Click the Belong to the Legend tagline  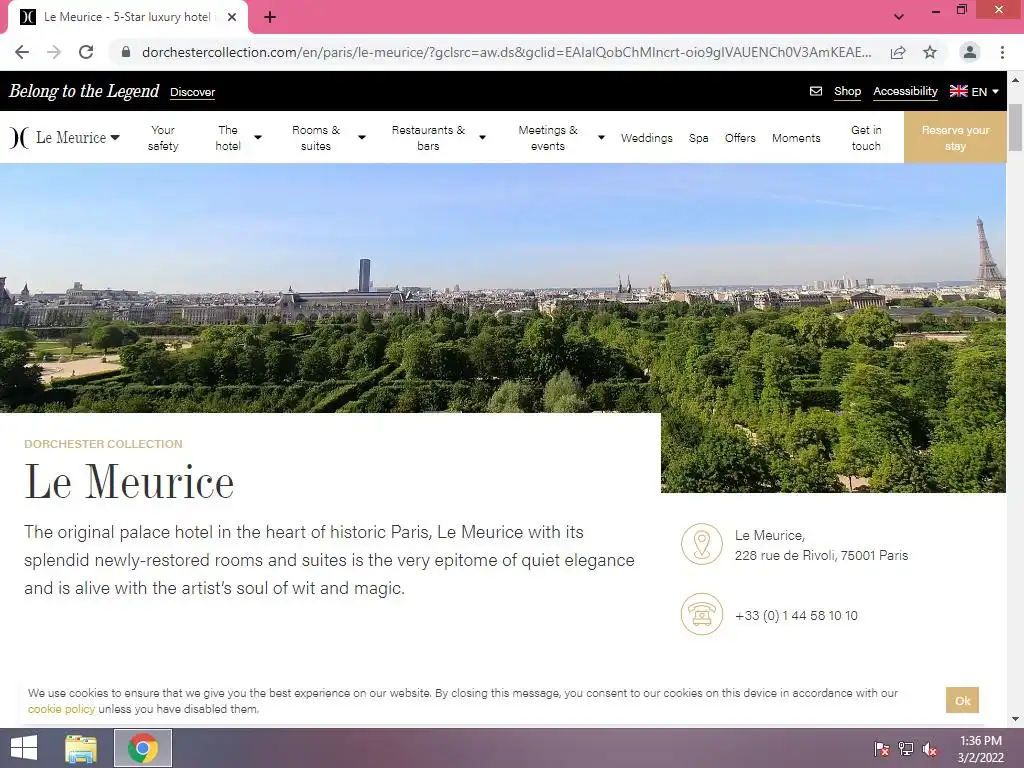(x=84, y=91)
